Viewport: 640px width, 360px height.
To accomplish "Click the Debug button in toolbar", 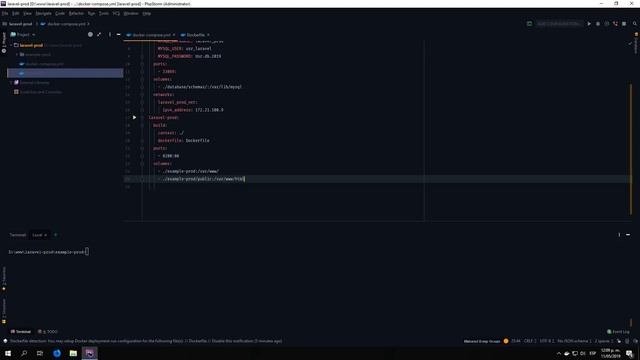I will (x=598, y=24).
